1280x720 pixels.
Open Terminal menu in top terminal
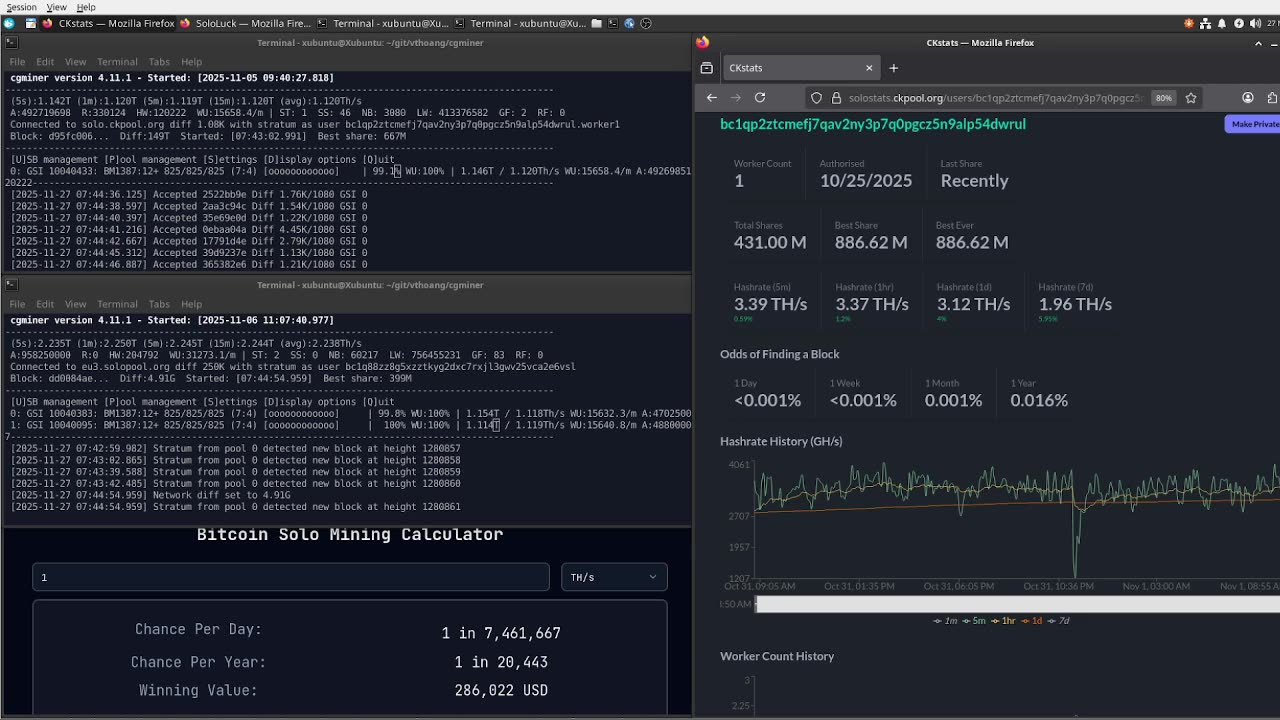click(x=117, y=62)
